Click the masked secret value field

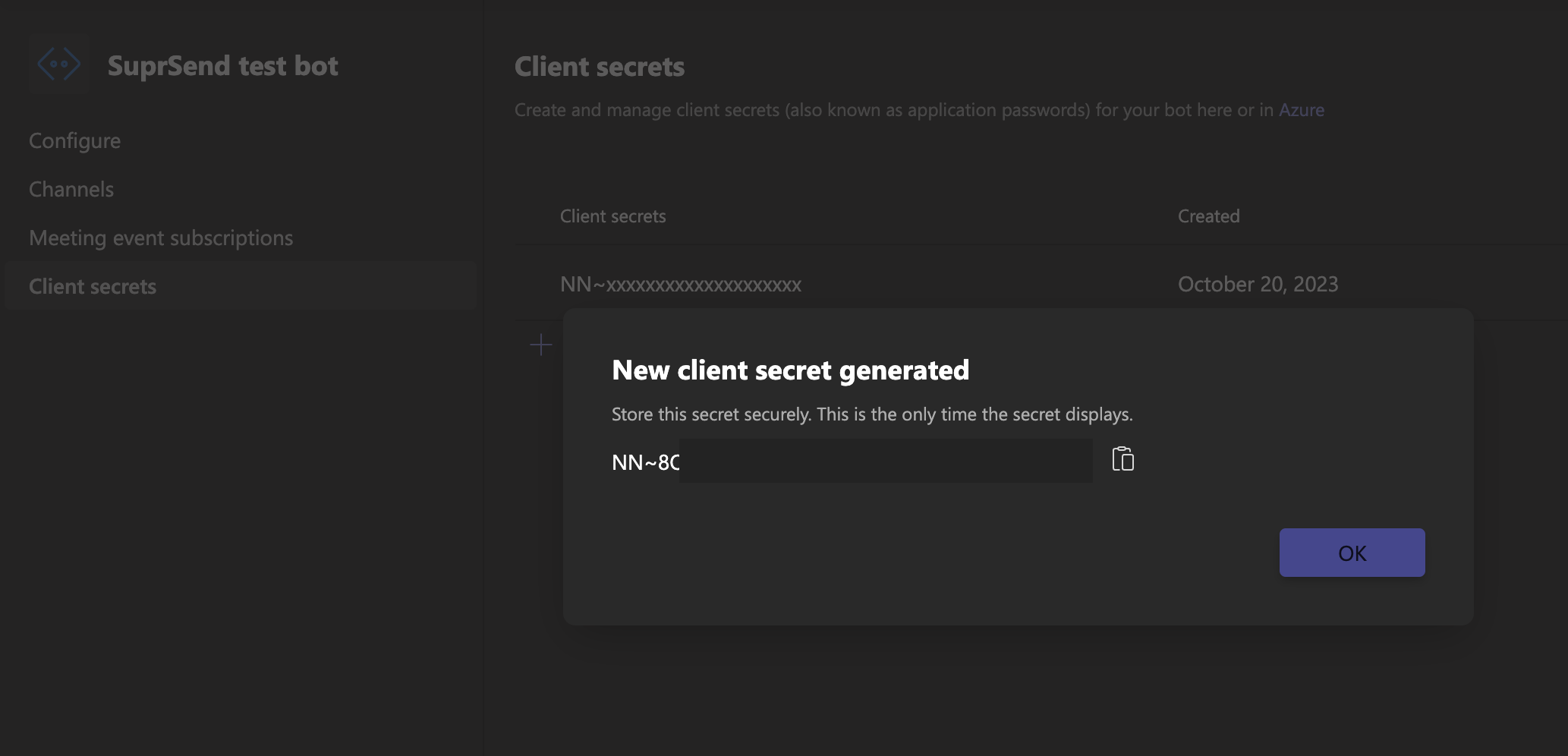[x=886, y=461]
